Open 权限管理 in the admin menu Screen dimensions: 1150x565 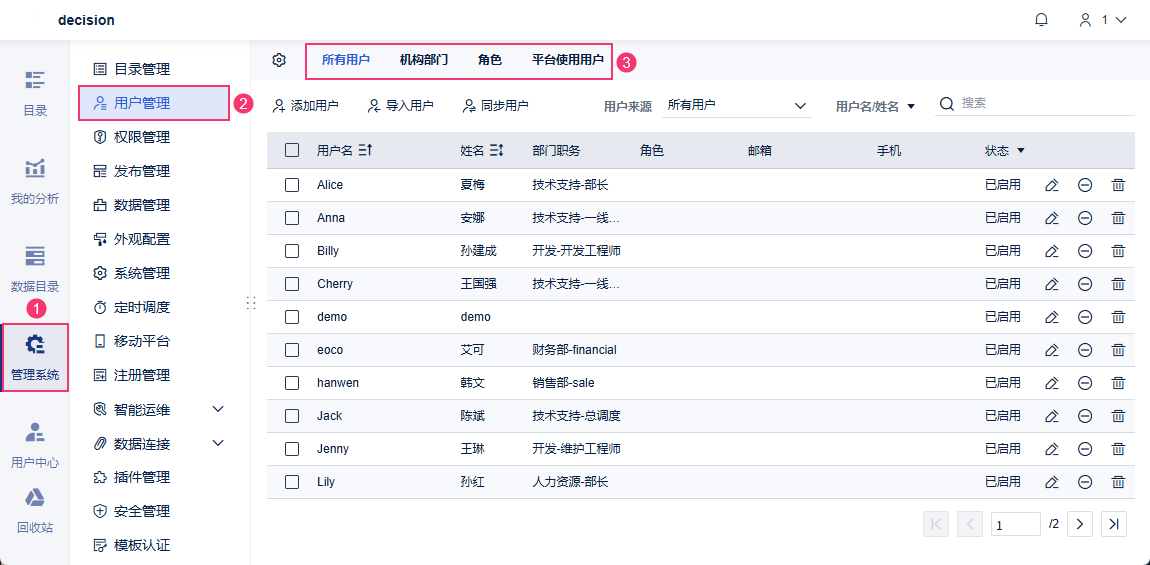point(142,137)
